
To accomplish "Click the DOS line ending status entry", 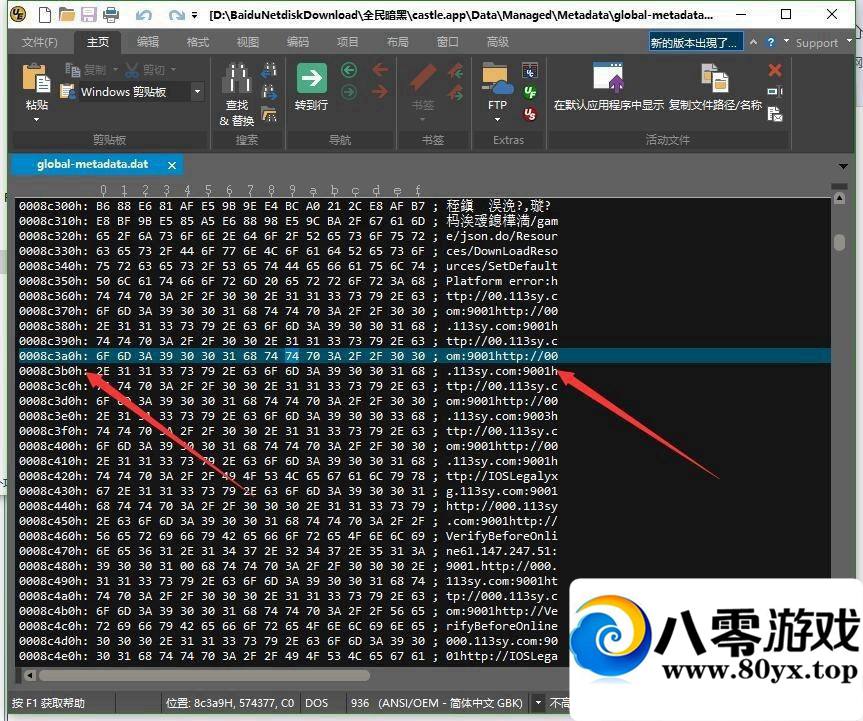I will pos(316,703).
